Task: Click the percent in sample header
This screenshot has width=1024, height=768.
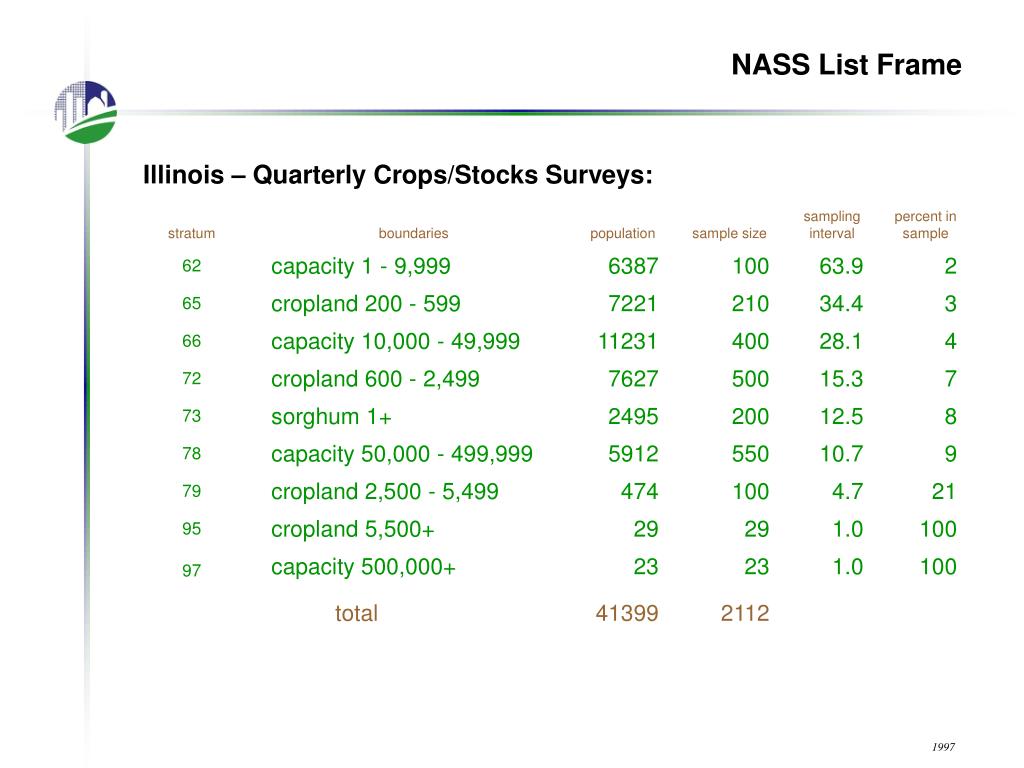Action: coord(925,225)
